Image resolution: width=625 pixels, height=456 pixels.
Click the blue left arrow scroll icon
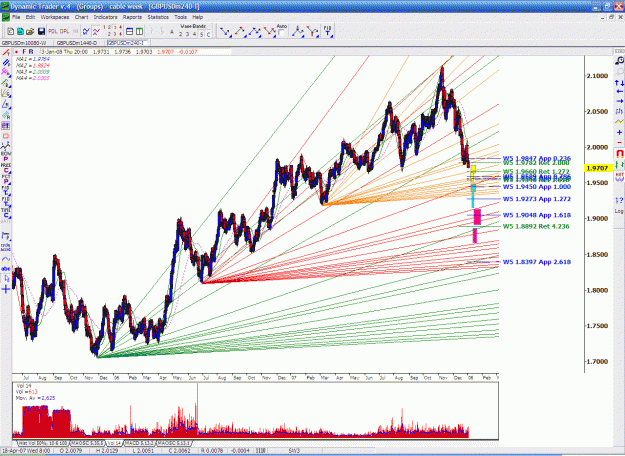(619, 91)
